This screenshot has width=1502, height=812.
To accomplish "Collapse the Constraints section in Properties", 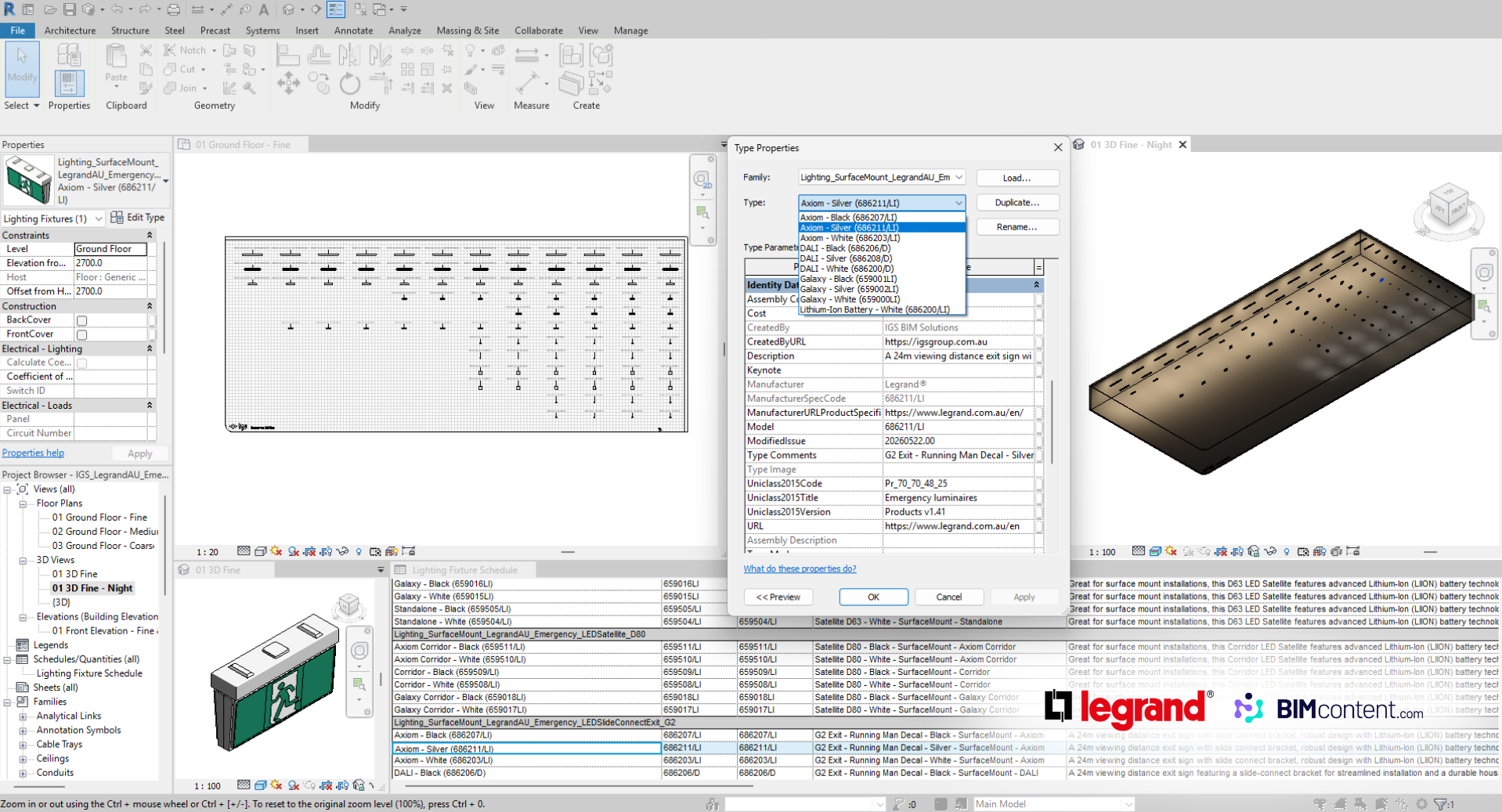I will pyautogui.click(x=150, y=235).
